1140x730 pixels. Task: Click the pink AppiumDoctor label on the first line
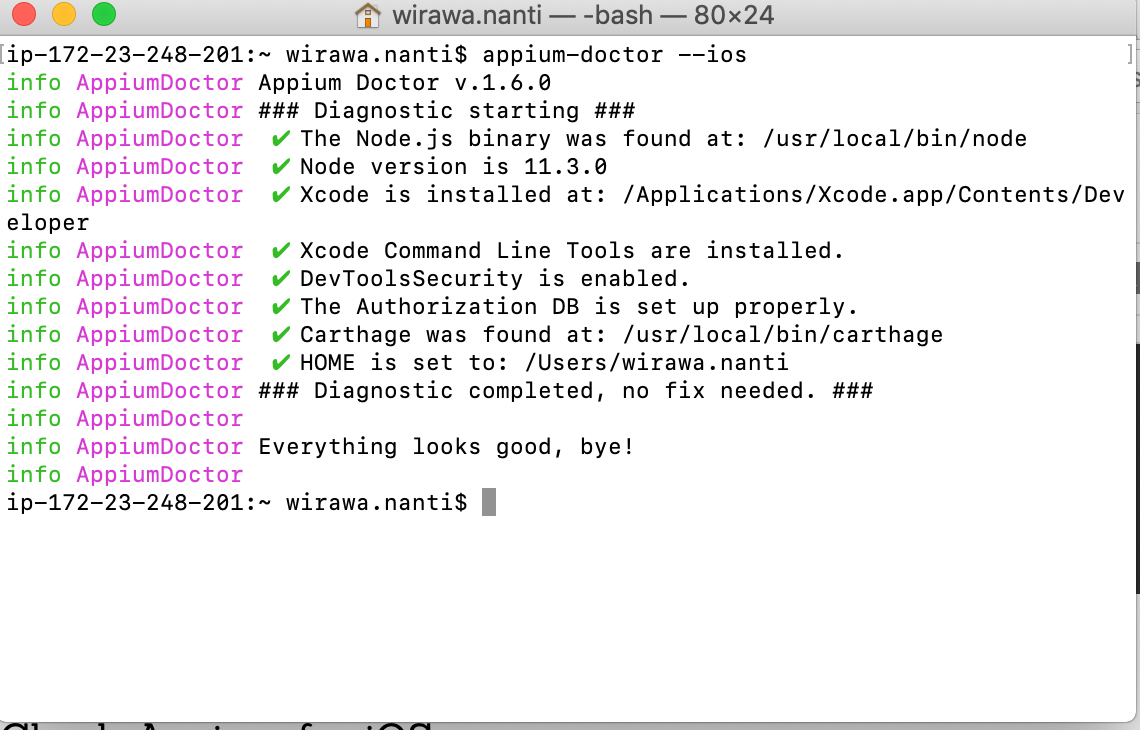159,82
